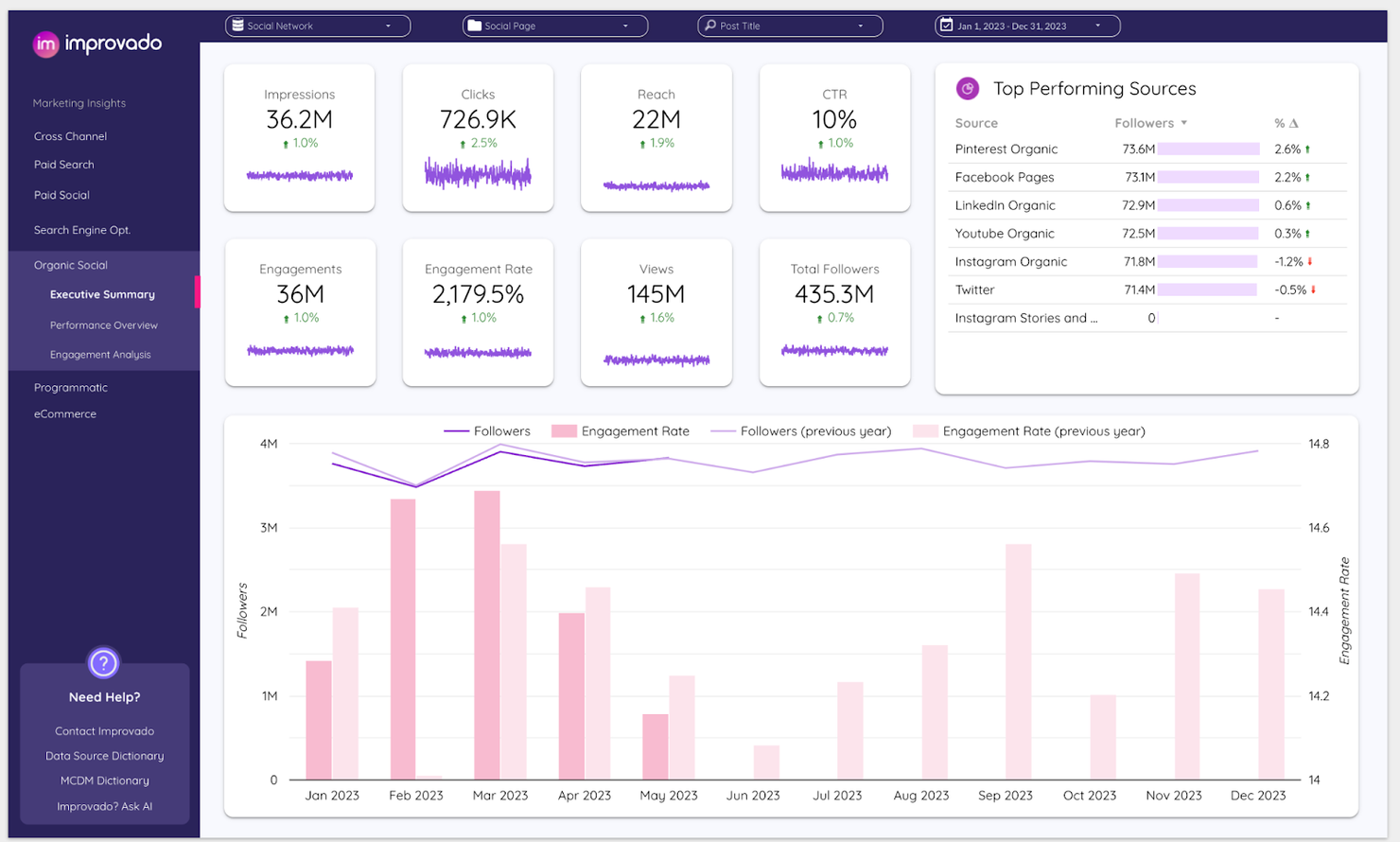The image size is (1400, 842).
Task: Click the Contact Improvado link
Action: coord(104,730)
